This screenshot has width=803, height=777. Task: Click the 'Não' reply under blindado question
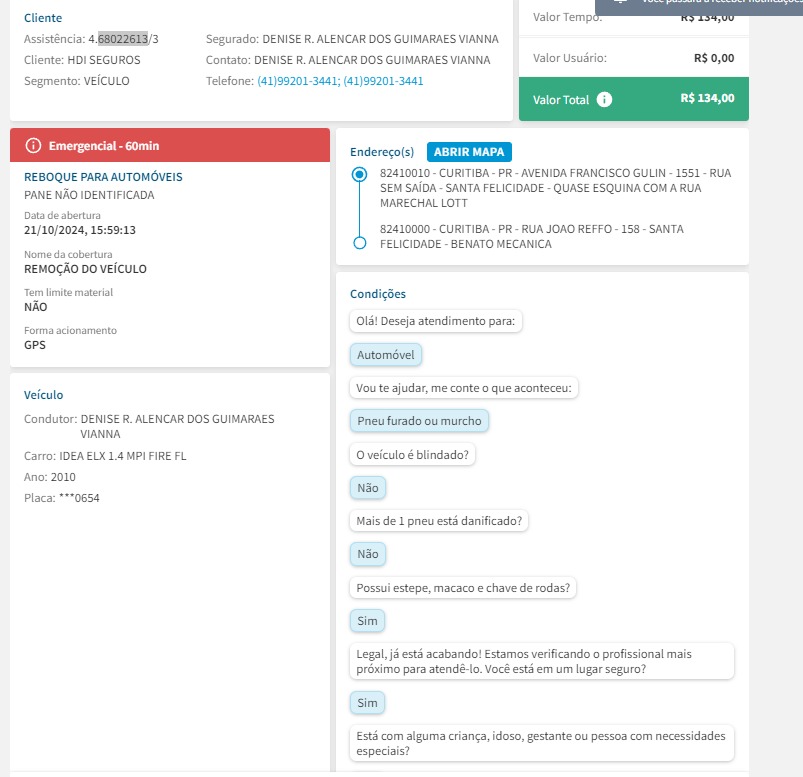point(367,488)
